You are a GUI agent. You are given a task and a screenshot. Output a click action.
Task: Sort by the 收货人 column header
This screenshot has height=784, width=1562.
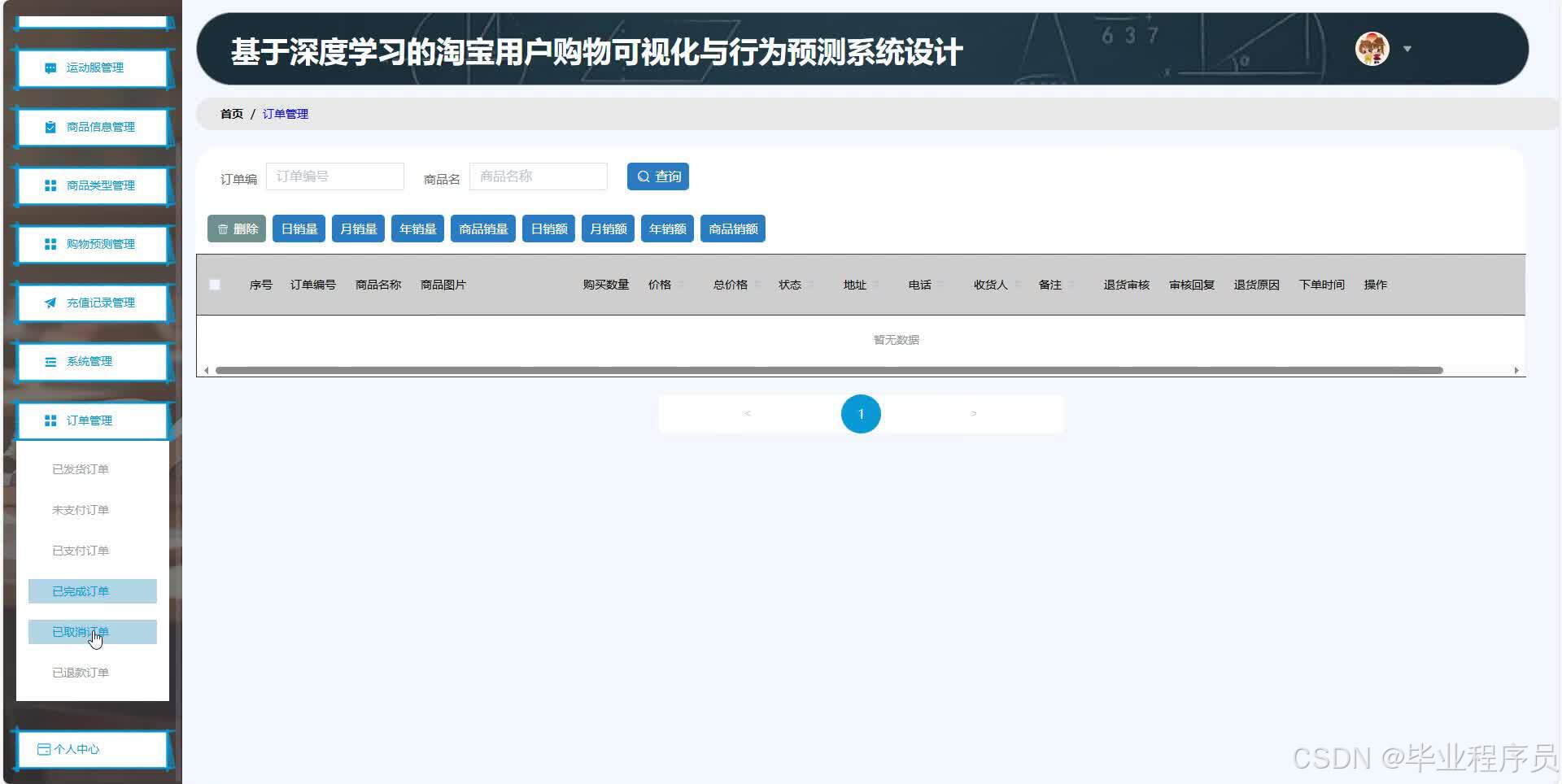coord(991,285)
